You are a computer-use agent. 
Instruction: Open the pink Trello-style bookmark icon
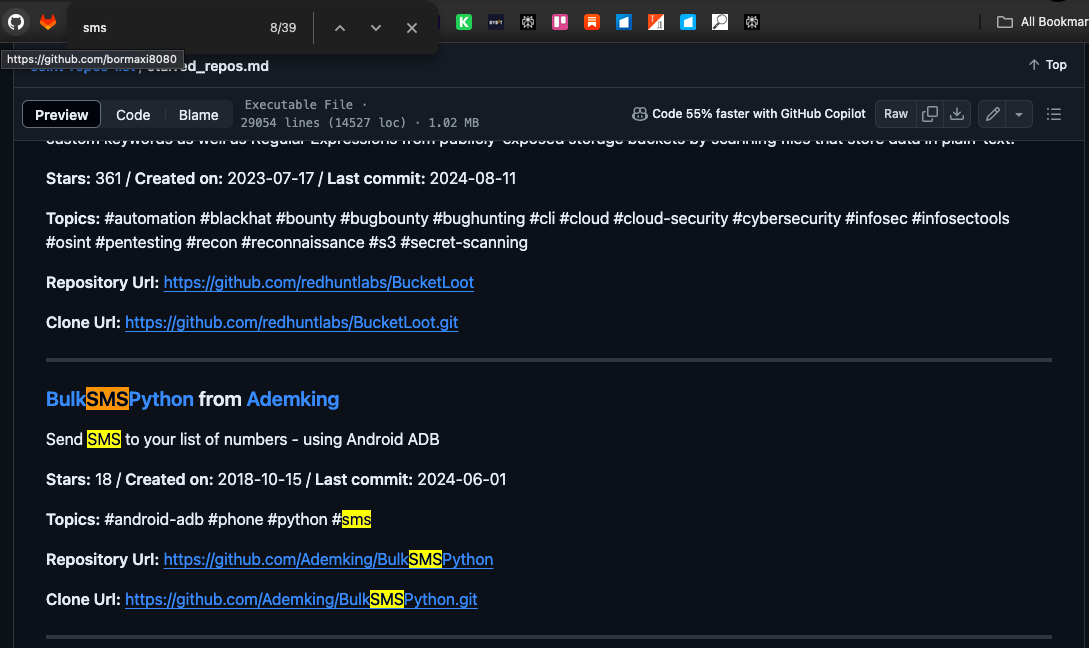pyautogui.click(x=560, y=22)
